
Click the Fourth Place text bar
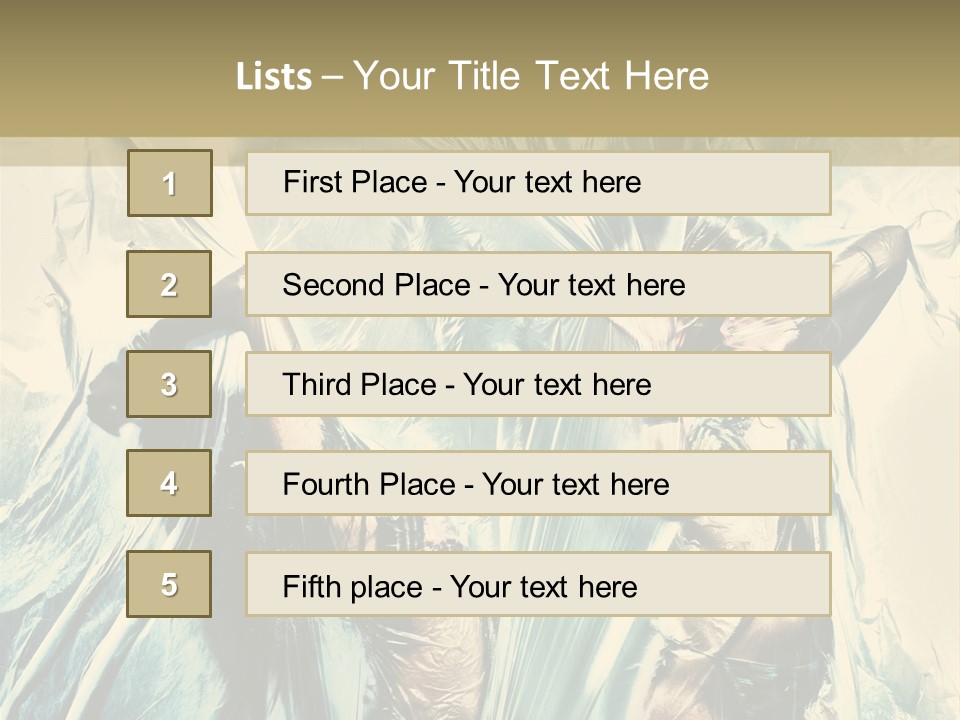coord(538,483)
